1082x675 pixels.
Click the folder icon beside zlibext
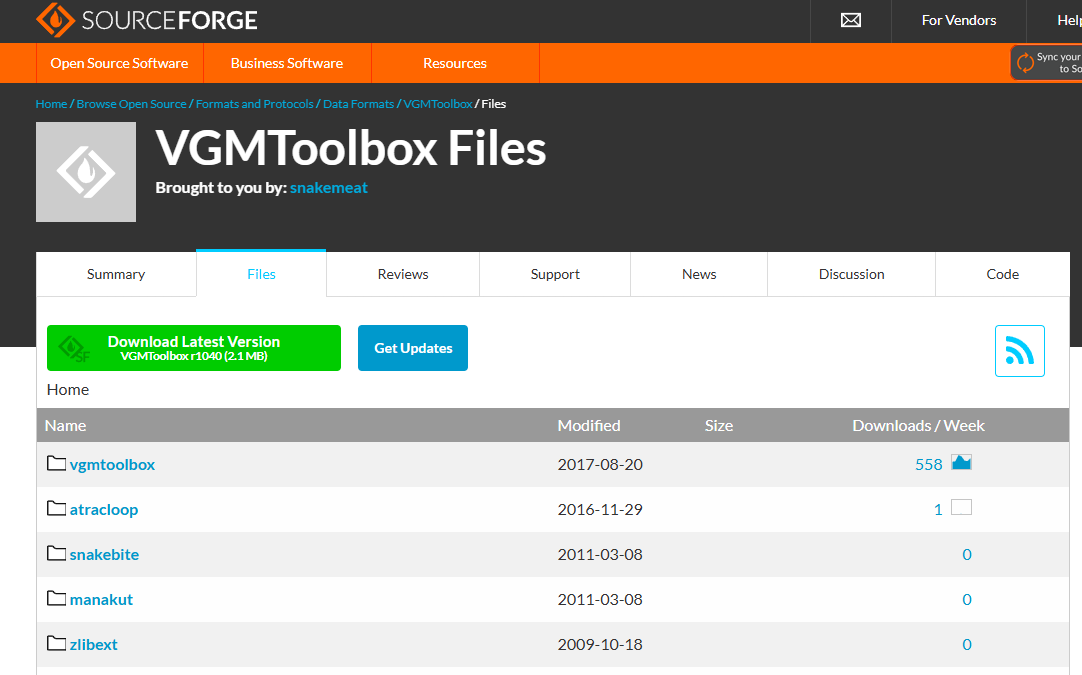click(56, 643)
